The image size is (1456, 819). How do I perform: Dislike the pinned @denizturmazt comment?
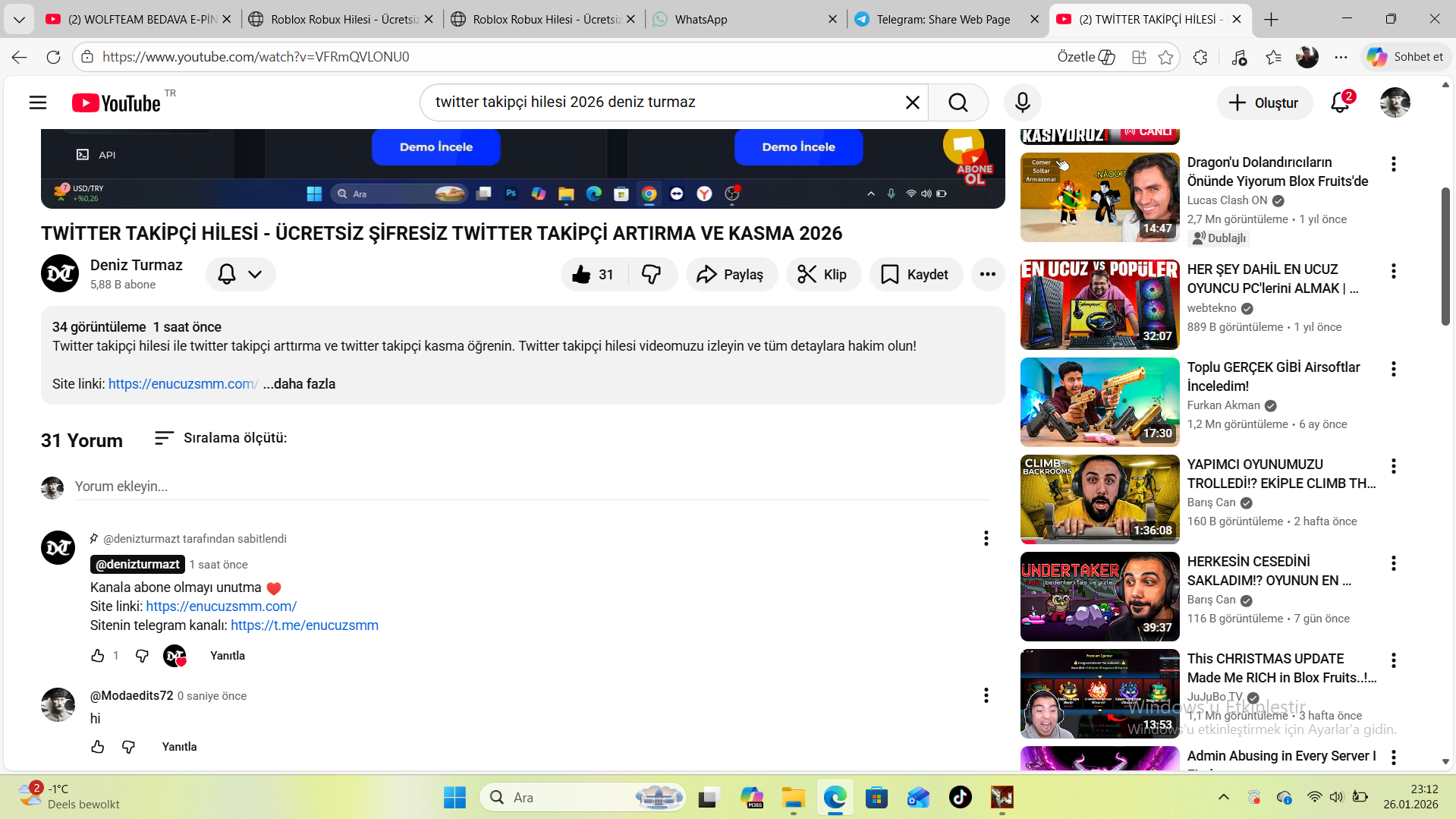point(142,656)
